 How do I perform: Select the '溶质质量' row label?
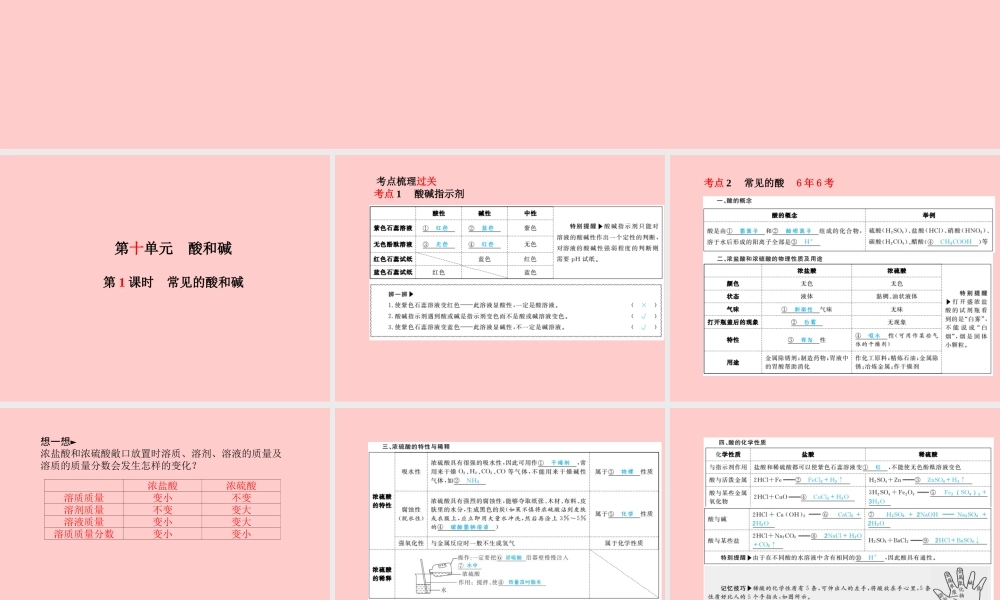pos(84,497)
